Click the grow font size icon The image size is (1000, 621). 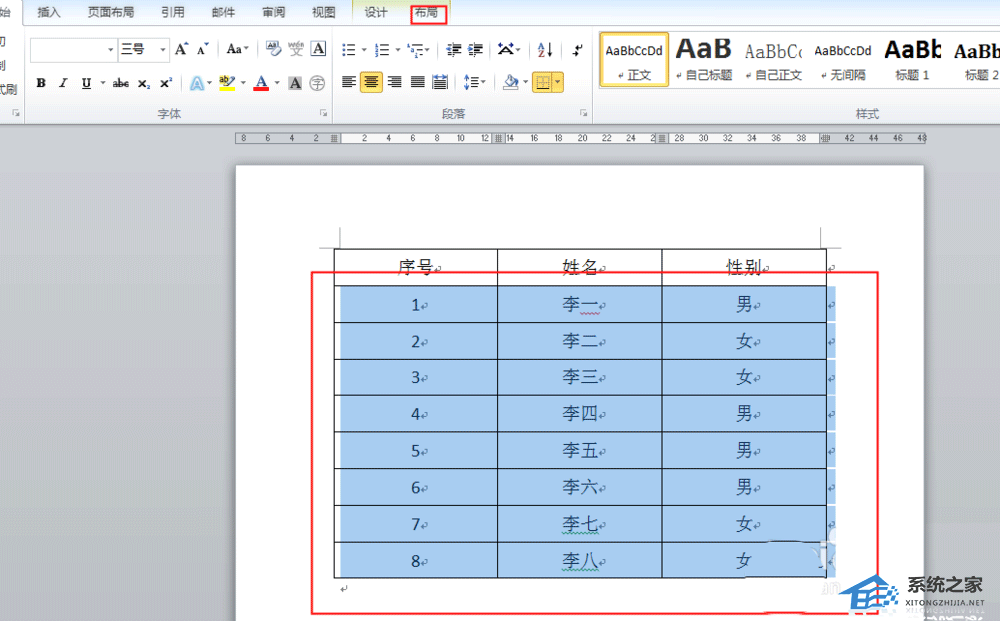tap(181, 49)
